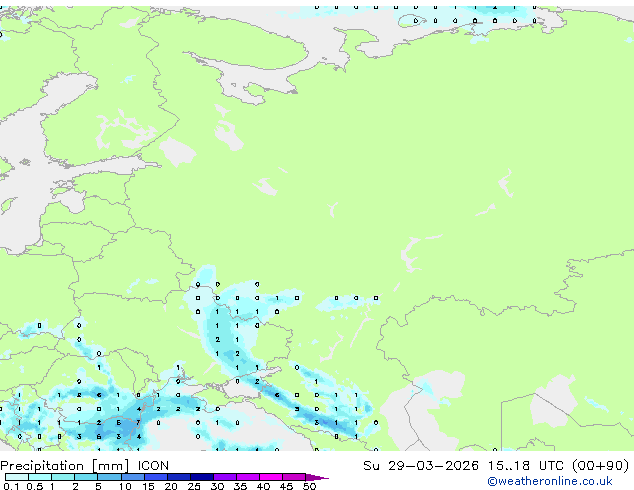
Task: Click the '40' legend scale label
Action: pyautogui.click(x=264, y=486)
